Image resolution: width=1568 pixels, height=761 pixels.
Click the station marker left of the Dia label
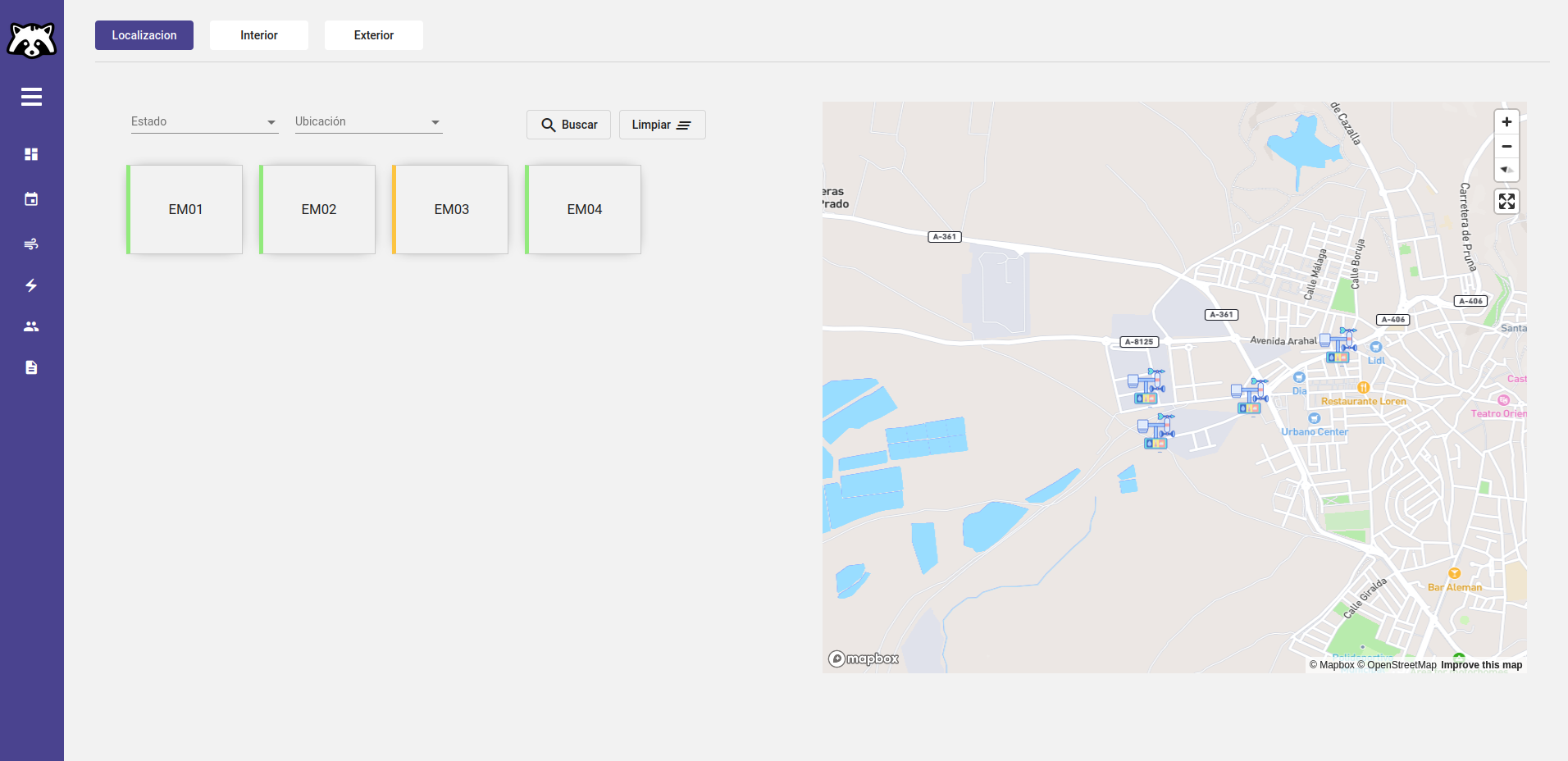point(1250,396)
